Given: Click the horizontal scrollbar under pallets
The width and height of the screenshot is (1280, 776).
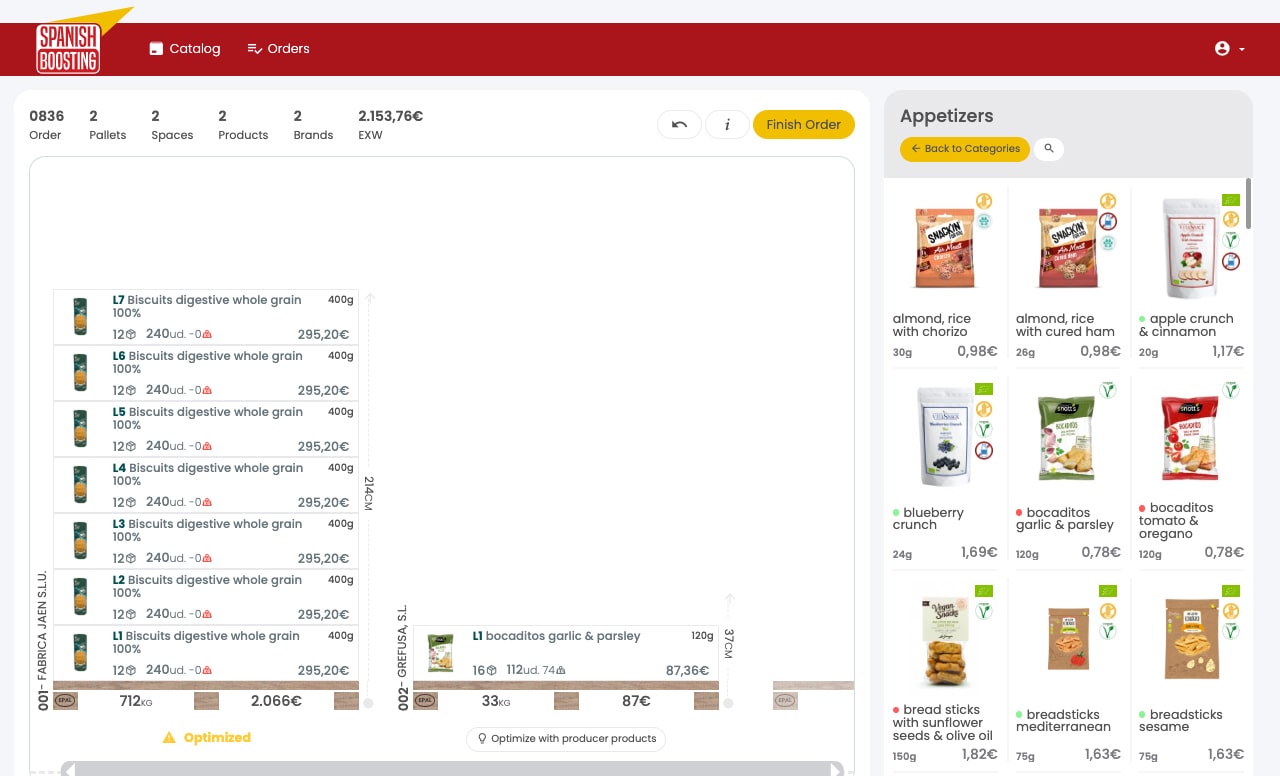Looking at the screenshot, I should point(450,768).
